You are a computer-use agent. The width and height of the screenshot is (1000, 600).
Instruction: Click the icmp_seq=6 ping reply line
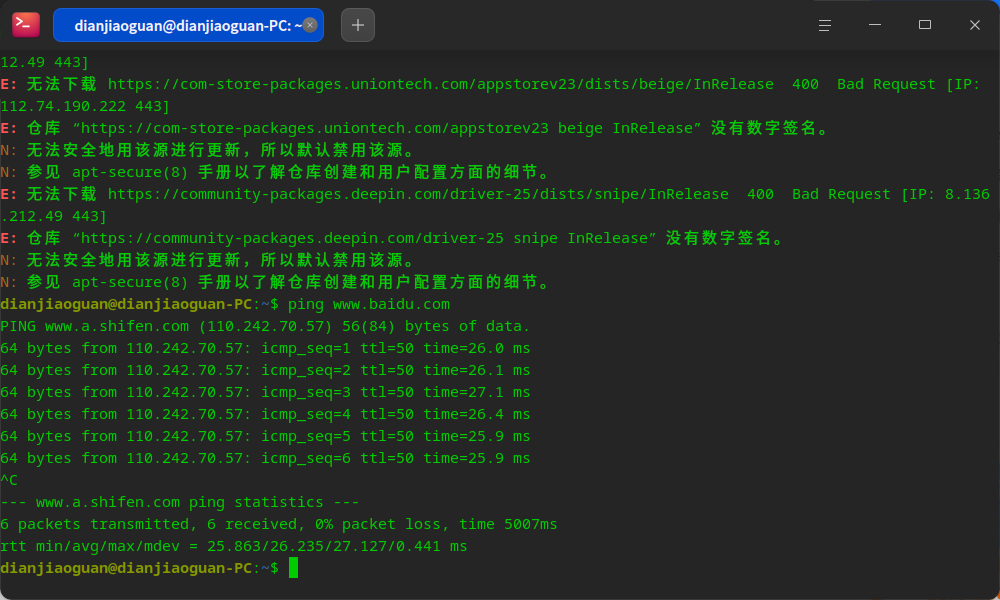265,458
